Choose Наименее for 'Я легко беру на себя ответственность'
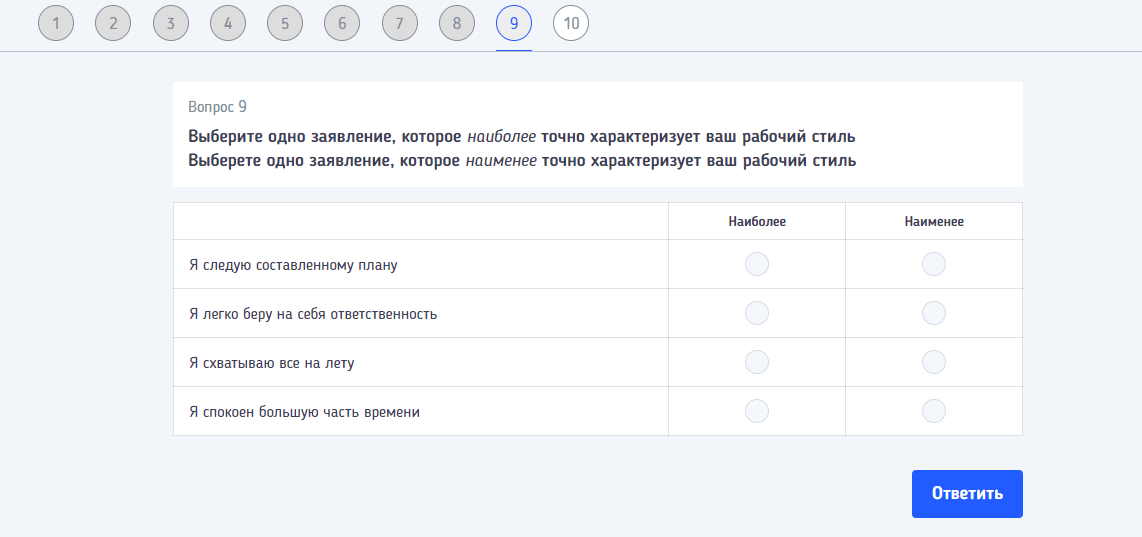The height and width of the screenshot is (537, 1142). (933, 313)
